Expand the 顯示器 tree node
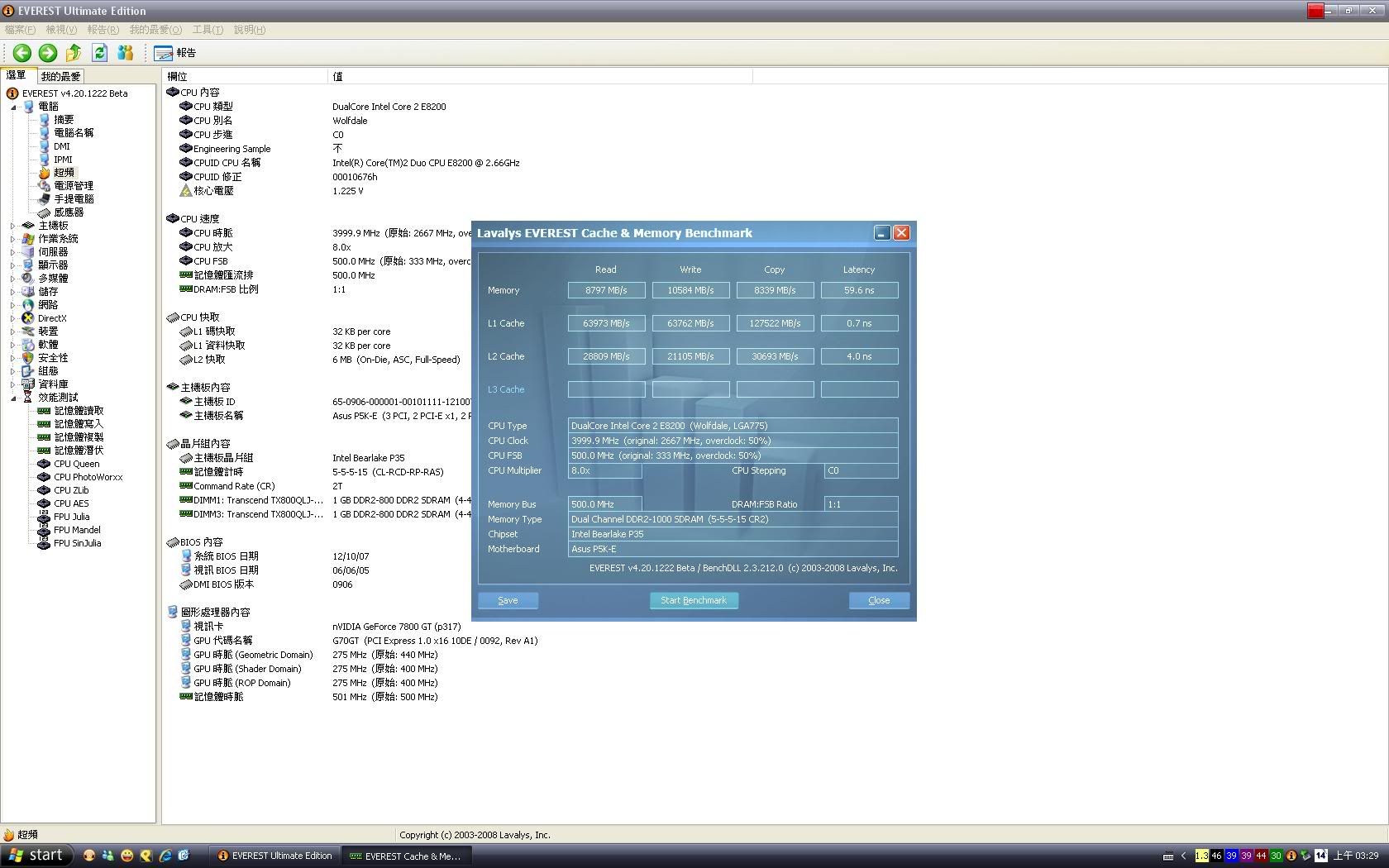 tap(13, 265)
